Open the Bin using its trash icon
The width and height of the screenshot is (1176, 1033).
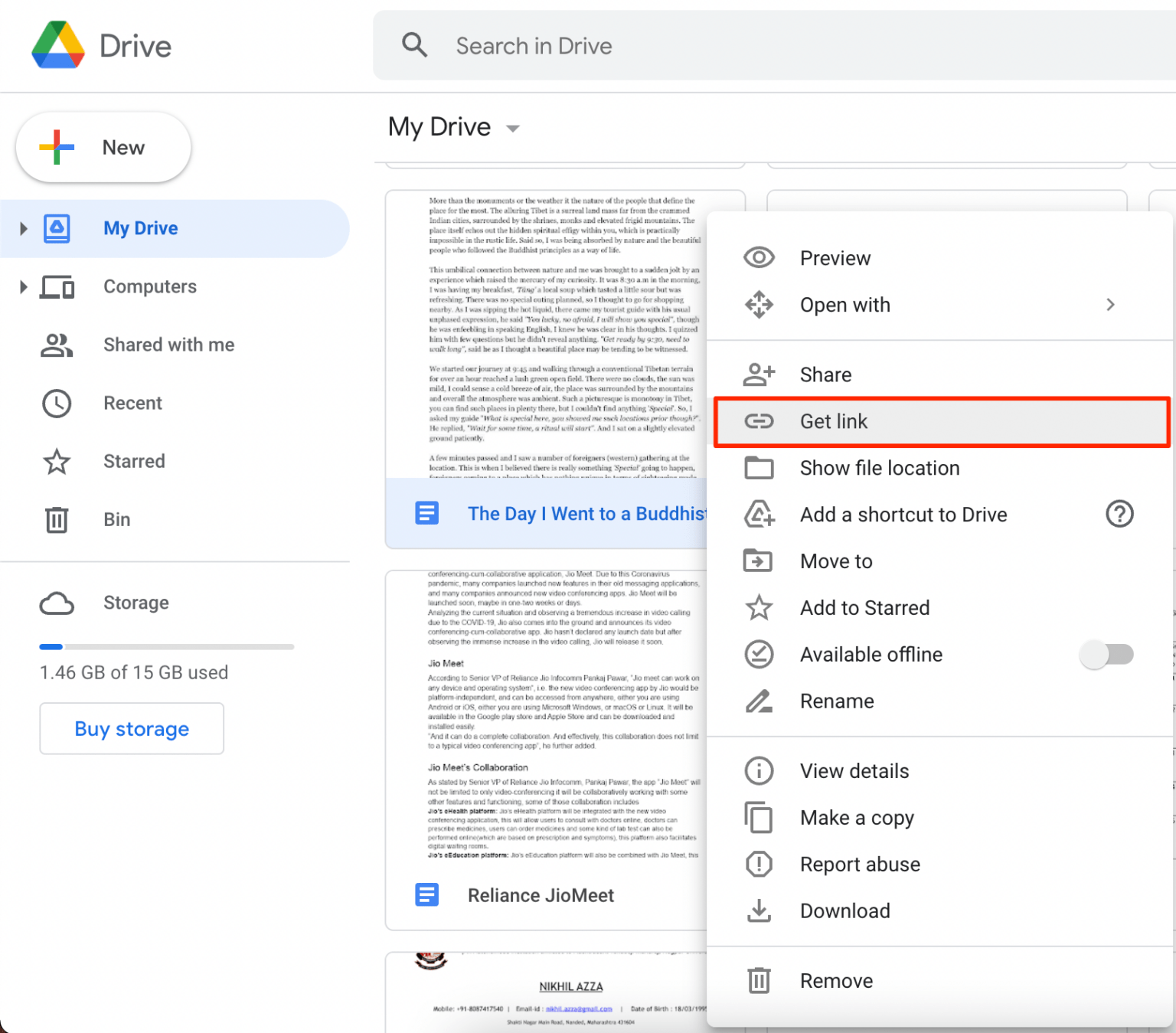click(56, 519)
